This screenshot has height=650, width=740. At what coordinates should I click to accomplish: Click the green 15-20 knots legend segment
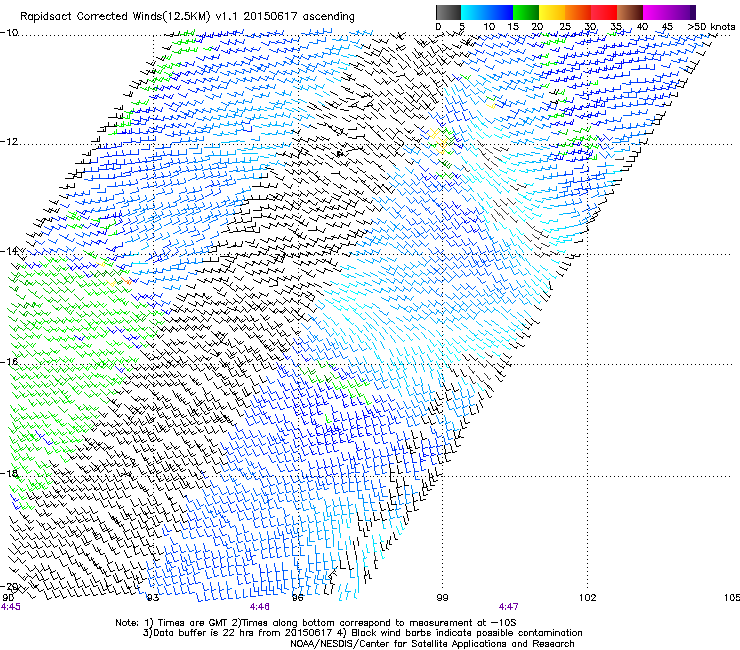coord(526,12)
